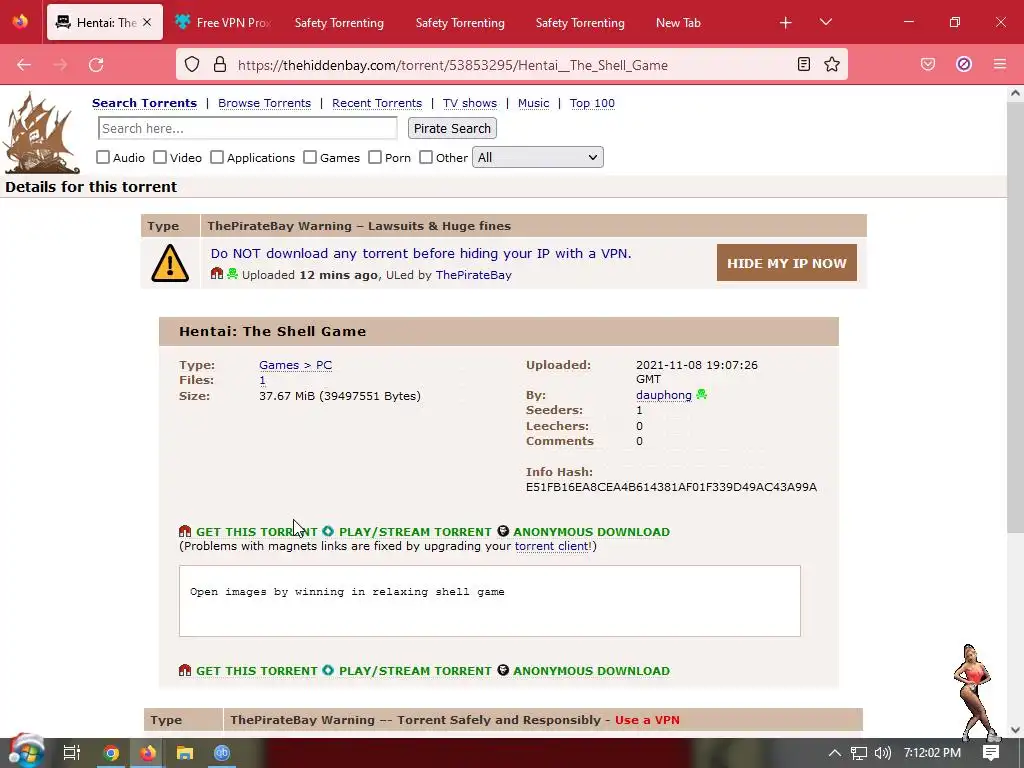Click in the Search here field

tap(248, 129)
